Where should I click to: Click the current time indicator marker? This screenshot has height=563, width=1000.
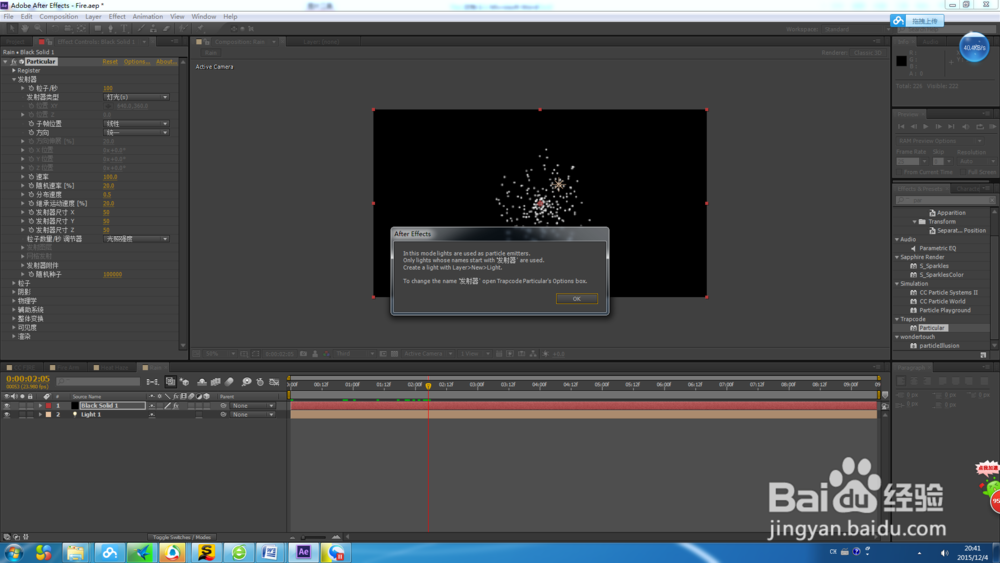click(429, 386)
